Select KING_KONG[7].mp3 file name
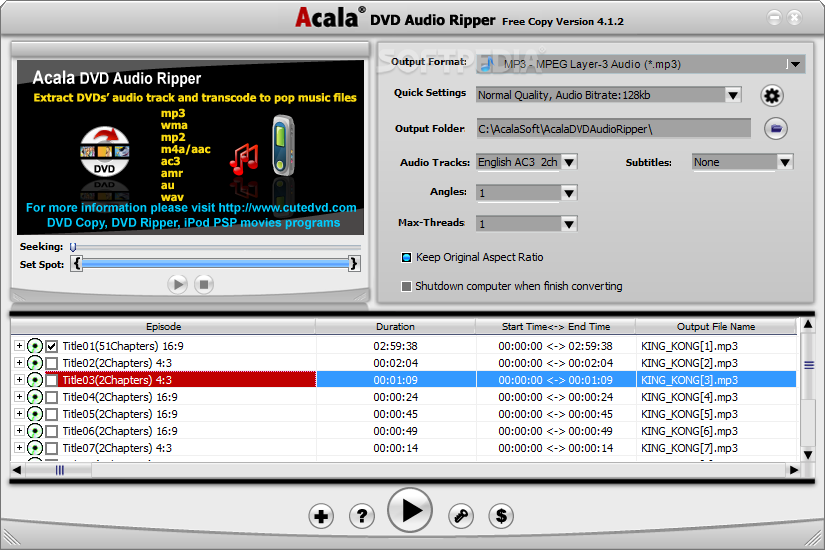Viewport: 825px width, 550px height. [689, 448]
